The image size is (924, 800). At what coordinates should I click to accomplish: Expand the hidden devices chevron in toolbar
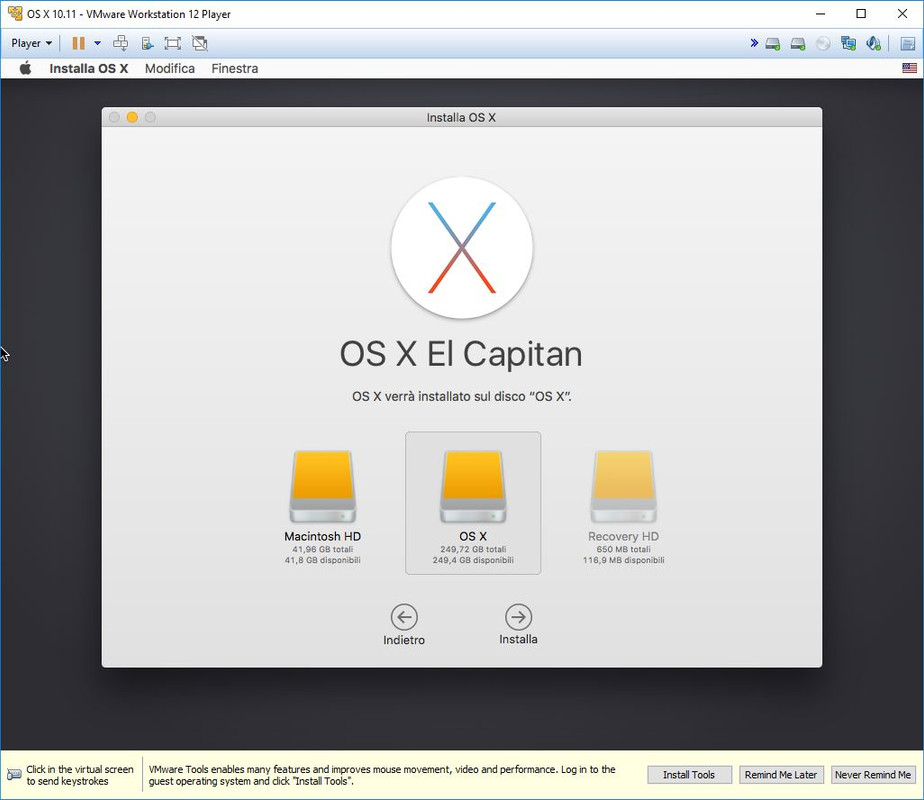(x=754, y=43)
